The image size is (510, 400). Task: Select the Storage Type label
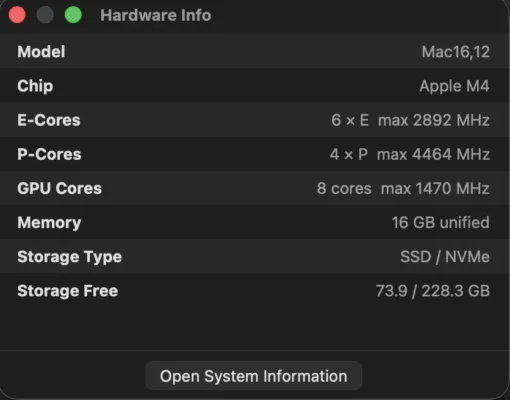point(70,257)
